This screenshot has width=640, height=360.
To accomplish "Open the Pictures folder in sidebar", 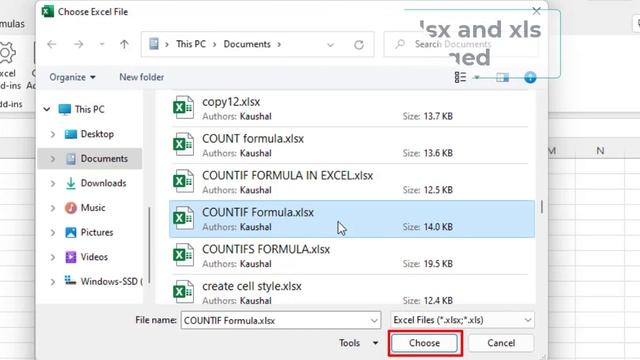I will [x=97, y=232].
